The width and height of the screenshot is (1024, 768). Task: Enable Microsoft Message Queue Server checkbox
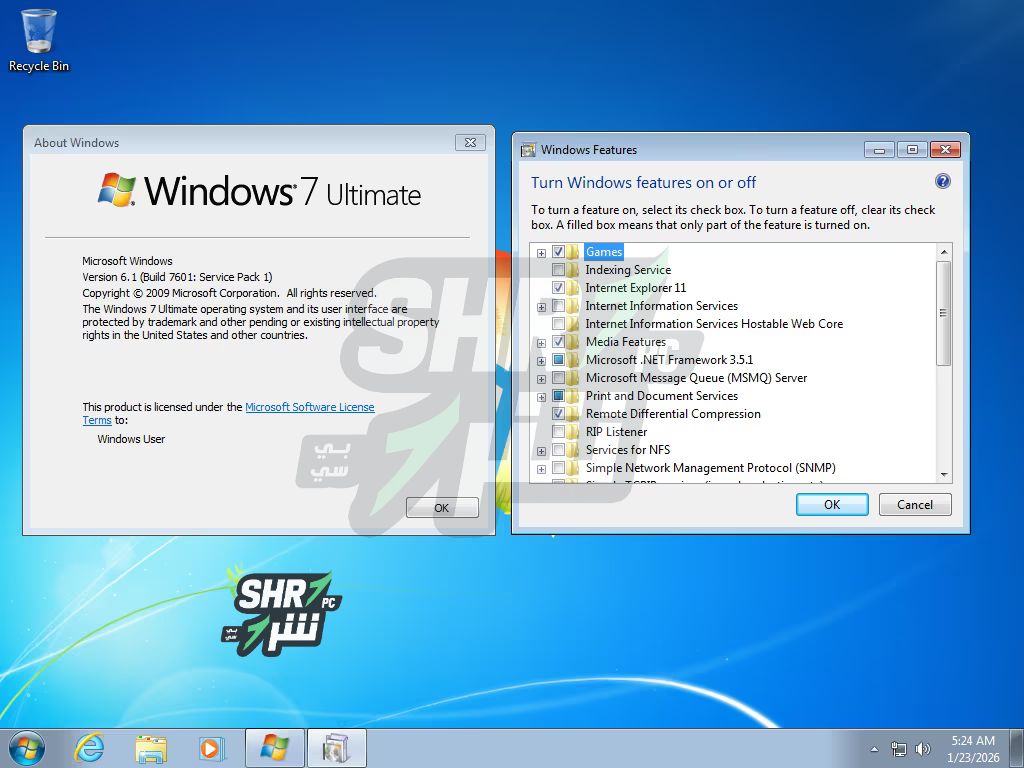[558, 377]
